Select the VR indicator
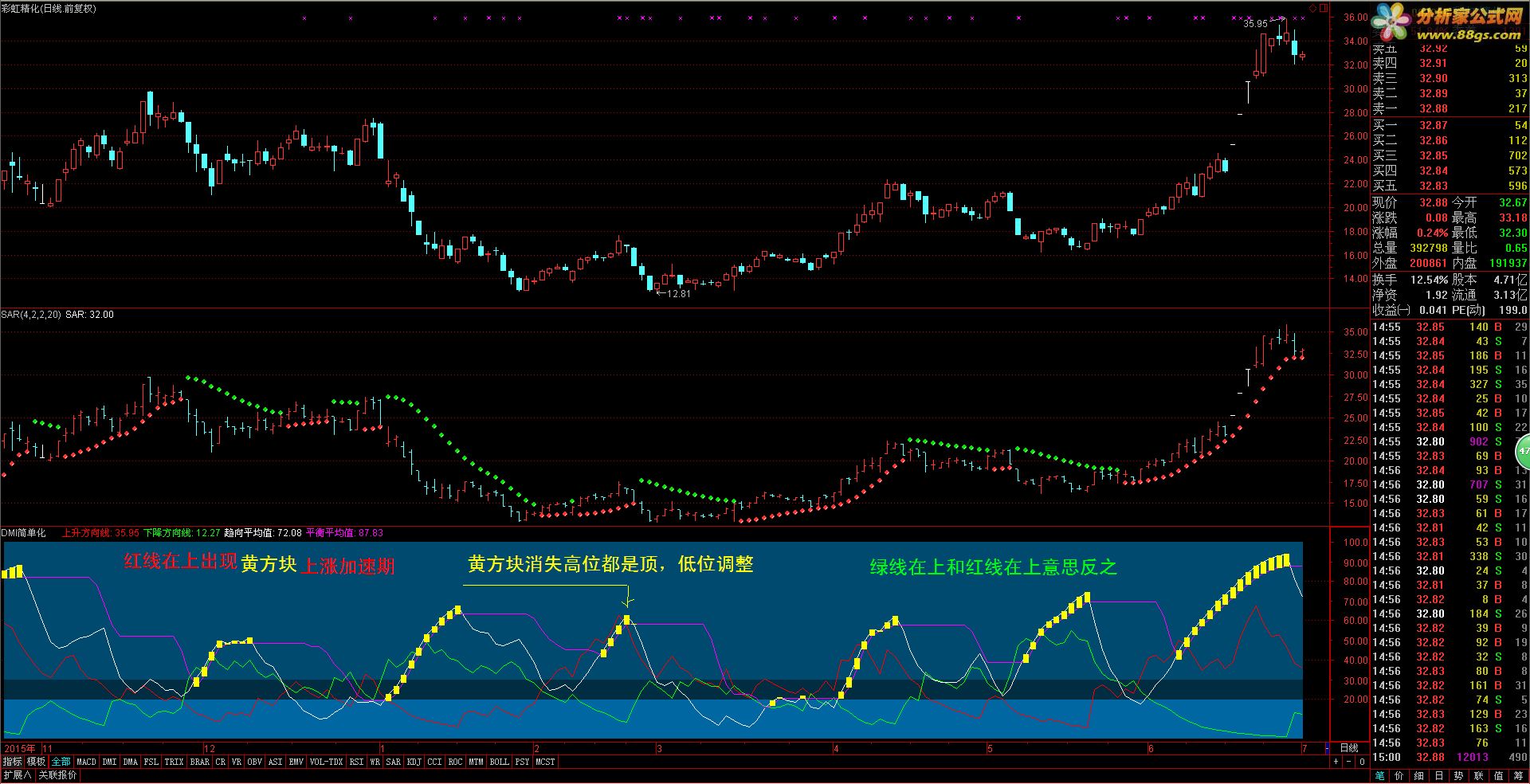Image resolution: width=1530 pixels, height=784 pixels. (x=237, y=762)
